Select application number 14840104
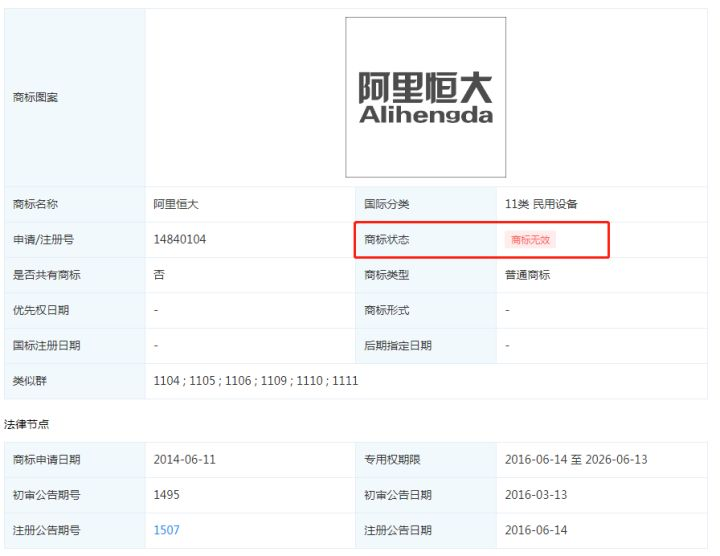720x556 pixels. [180, 239]
